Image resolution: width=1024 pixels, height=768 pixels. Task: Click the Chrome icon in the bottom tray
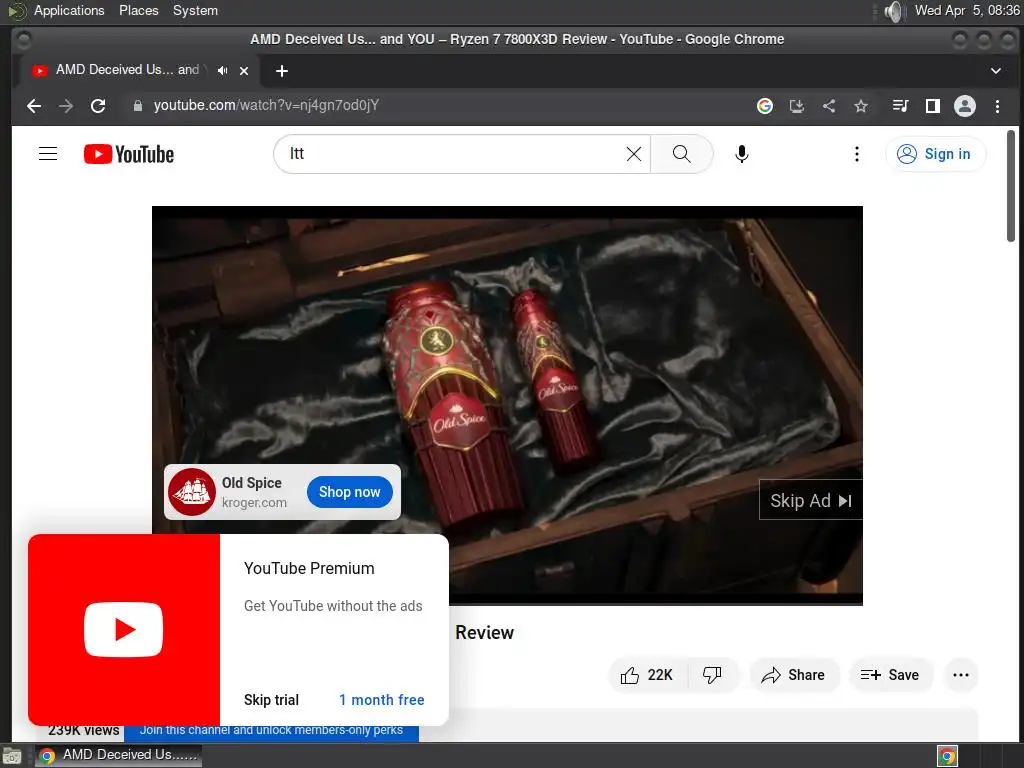pyautogui.click(x=947, y=756)
